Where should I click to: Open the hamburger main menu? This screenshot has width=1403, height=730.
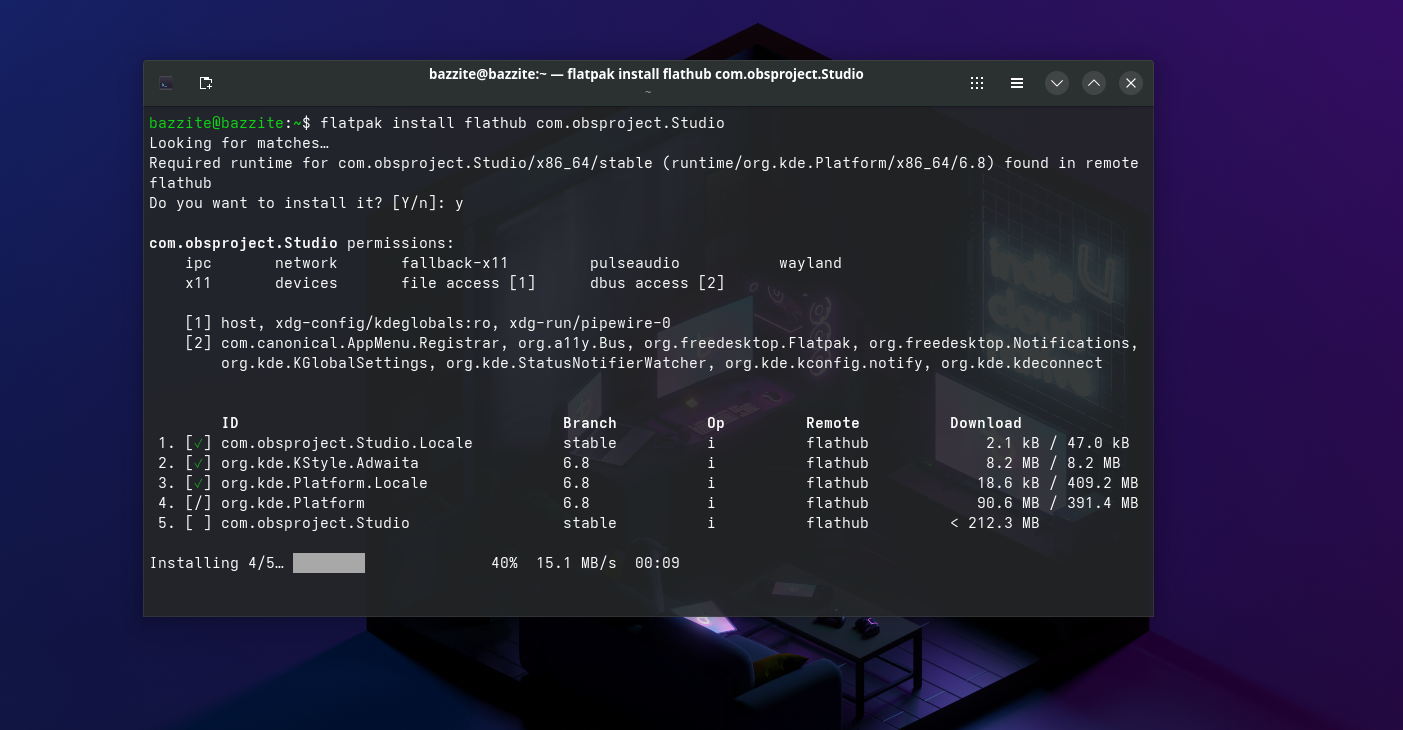click(1016, 83)
